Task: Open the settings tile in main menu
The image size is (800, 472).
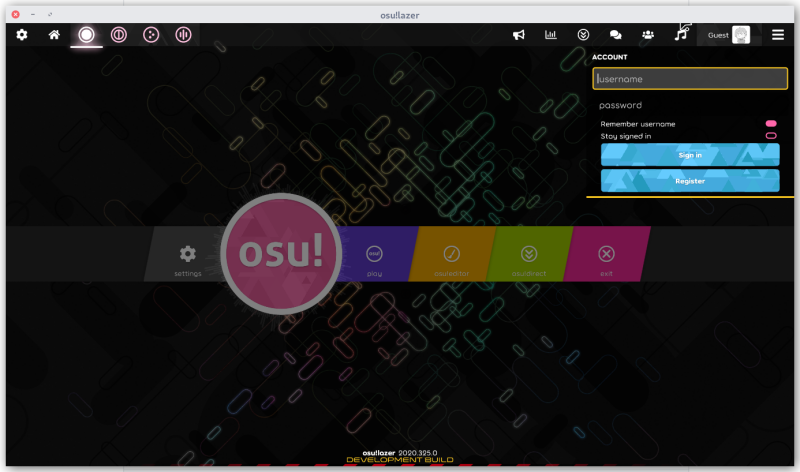Action: pyautogui.click(x=188, y=254)
